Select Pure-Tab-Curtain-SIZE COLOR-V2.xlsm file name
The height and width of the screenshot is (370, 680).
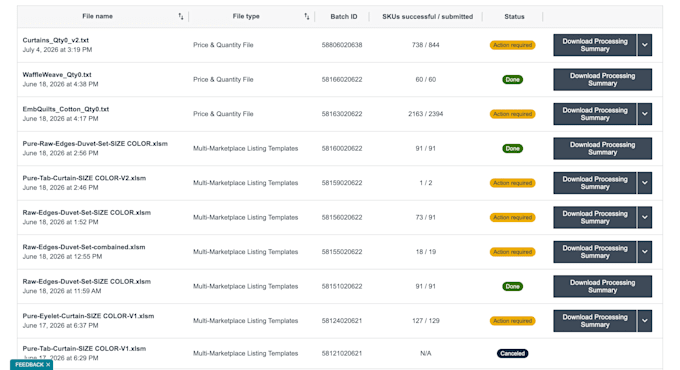tap(84, 178)
